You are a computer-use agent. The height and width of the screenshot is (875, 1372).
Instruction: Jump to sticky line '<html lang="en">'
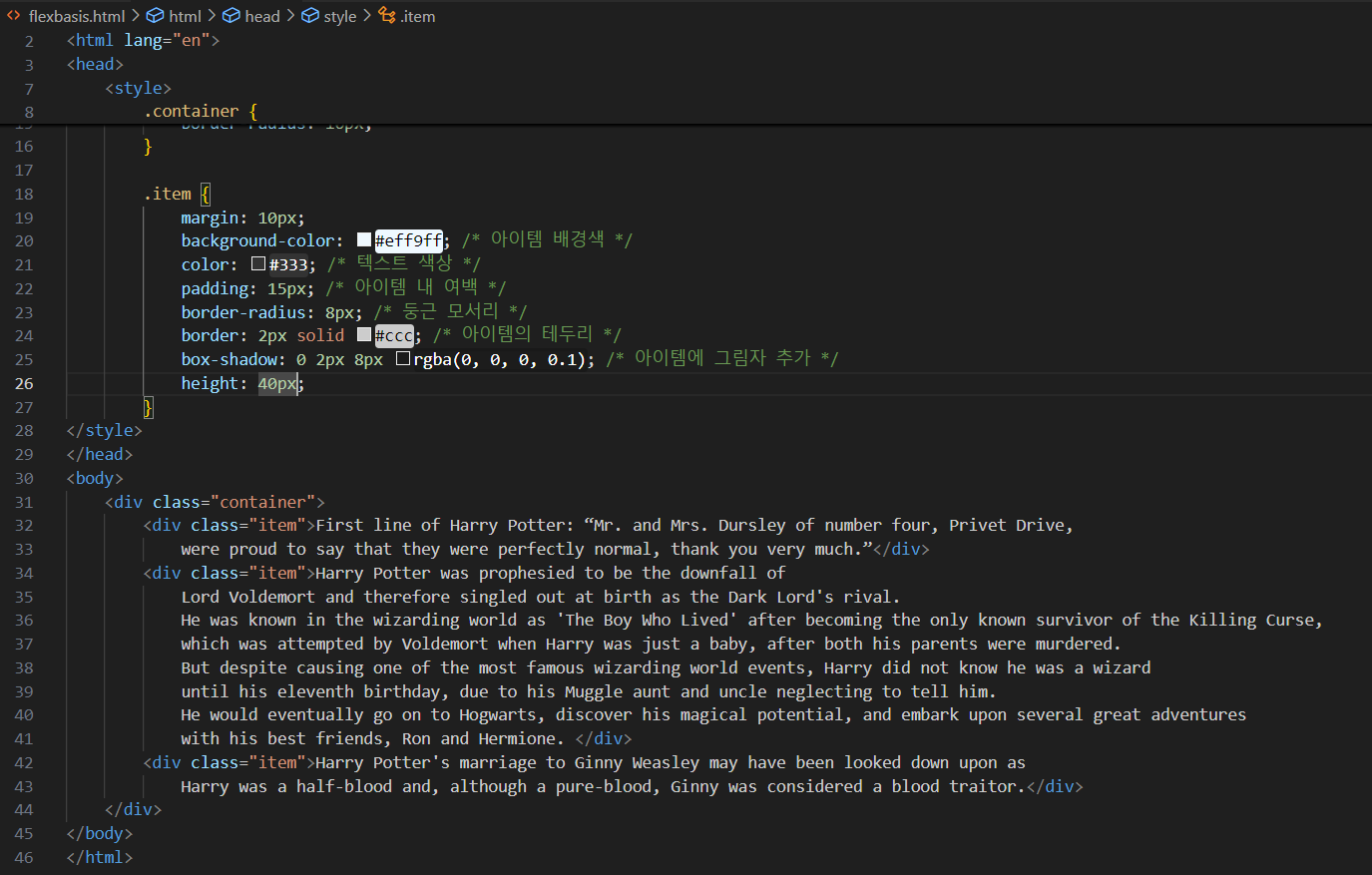point(143,41)
